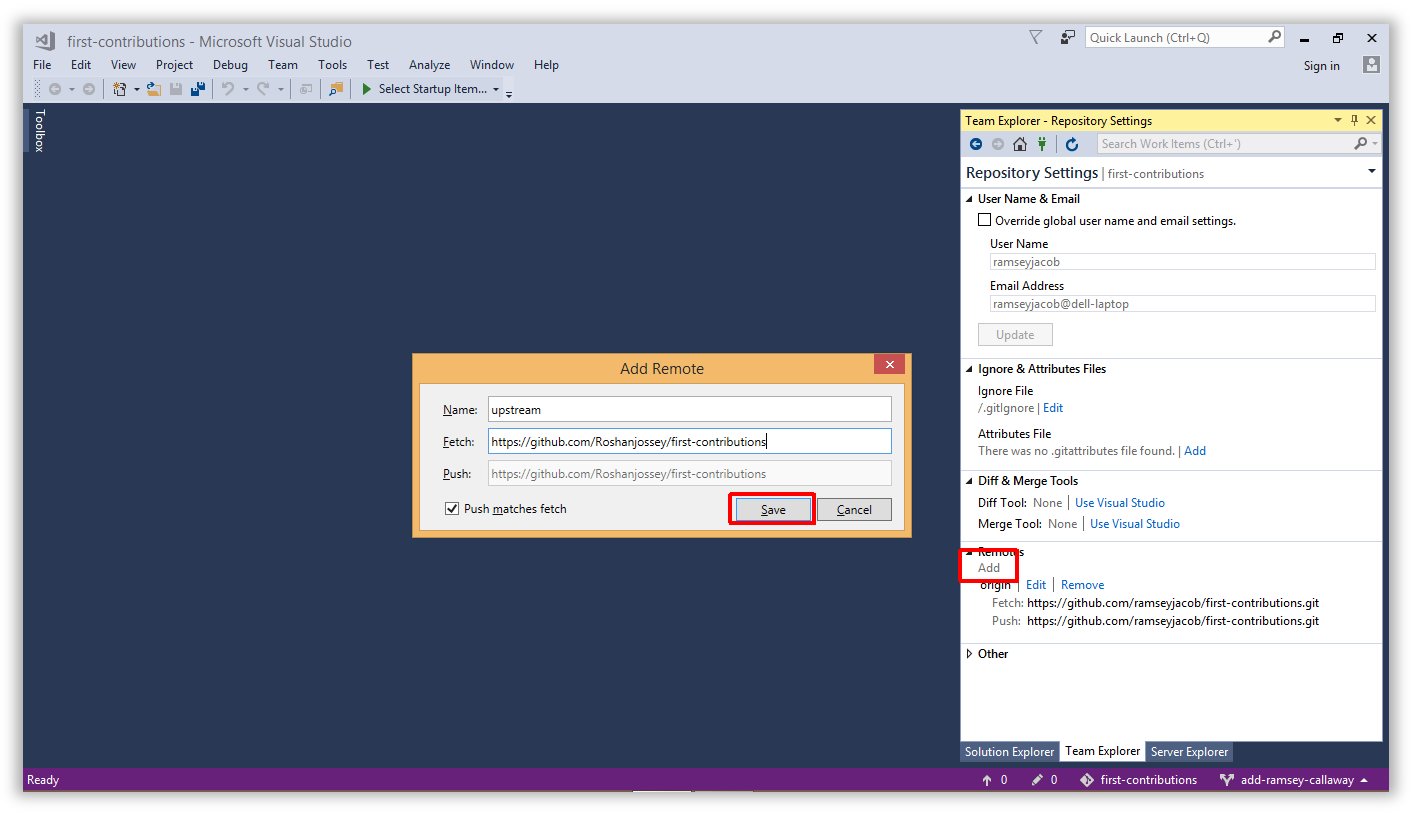Click the pending changes pencil in the status bar
Image resolution: width=1413 pixels, height=813 pixels.
[1037, 780]
